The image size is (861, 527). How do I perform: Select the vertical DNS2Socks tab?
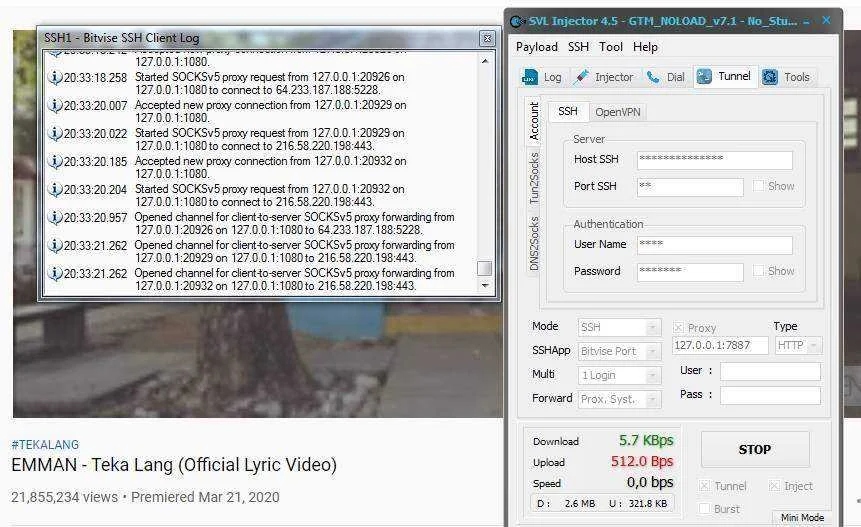[x=534, y=243]
